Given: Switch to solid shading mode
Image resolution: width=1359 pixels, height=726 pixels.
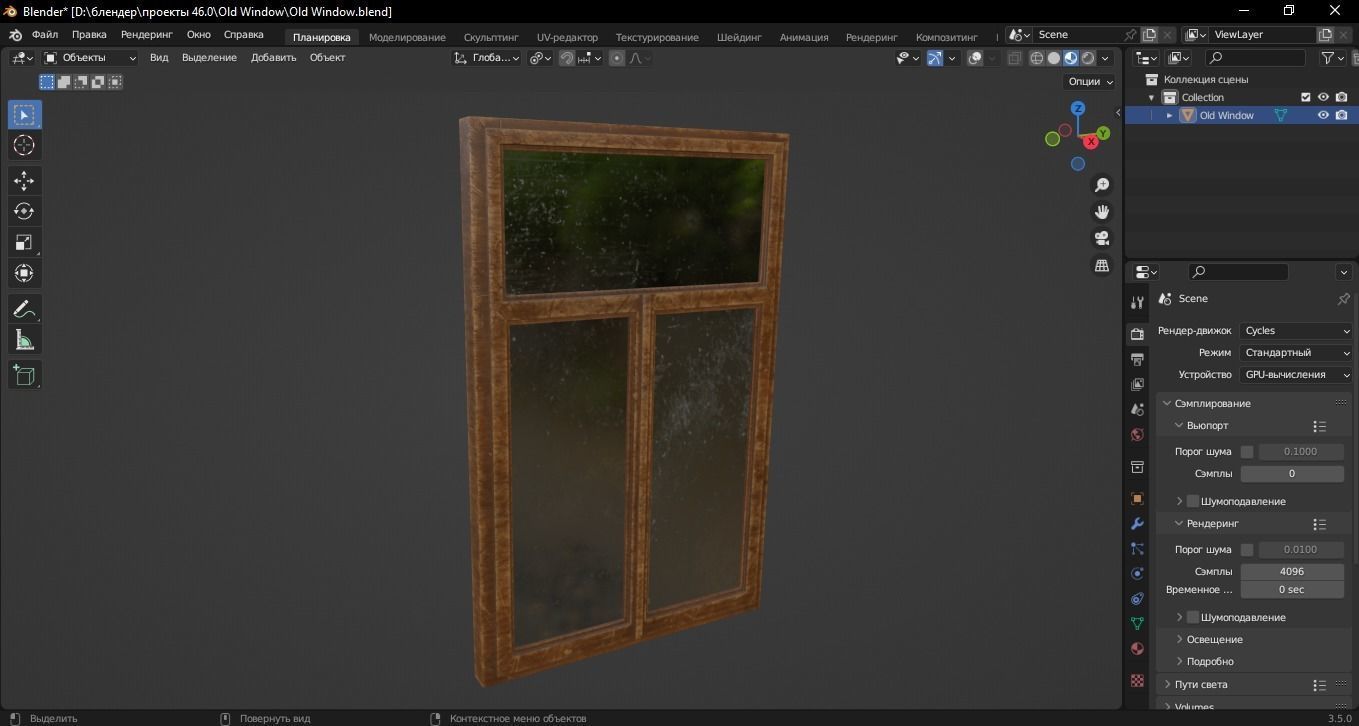Looking at the screenshot, I should coord(1054,58).
